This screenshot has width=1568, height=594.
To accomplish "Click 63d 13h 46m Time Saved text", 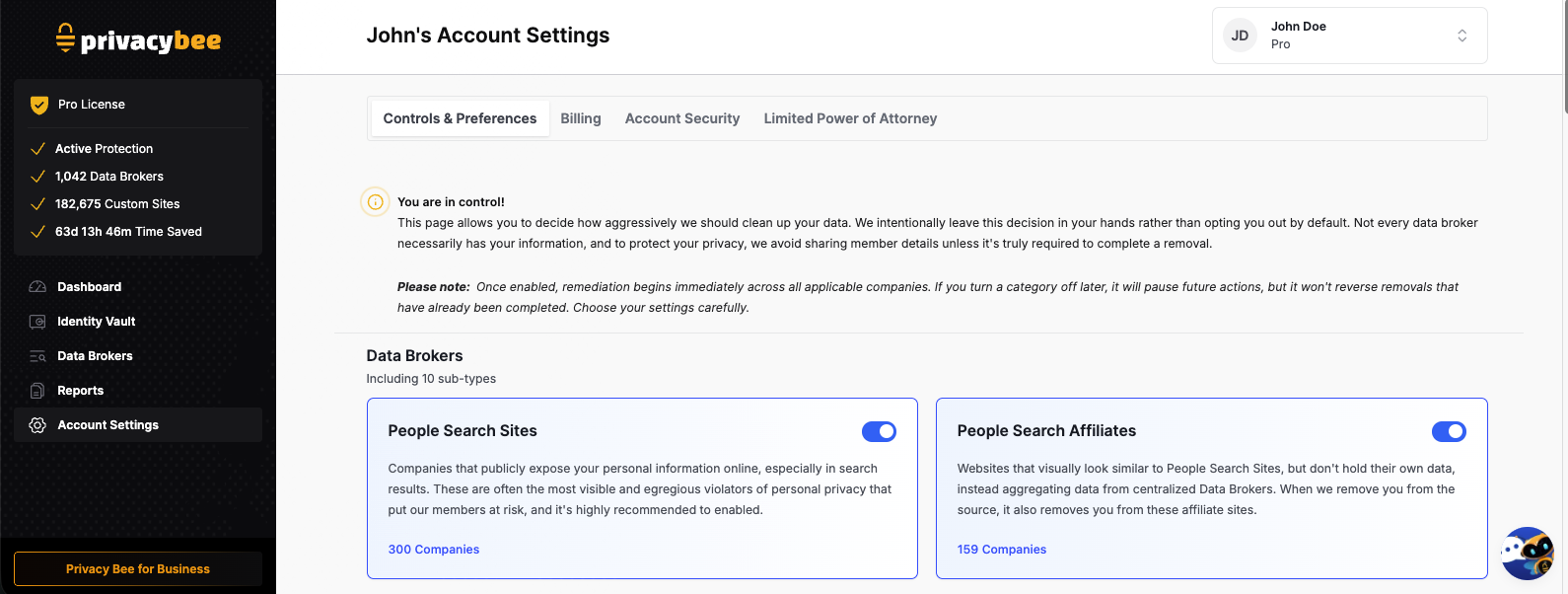I will 128,232.
